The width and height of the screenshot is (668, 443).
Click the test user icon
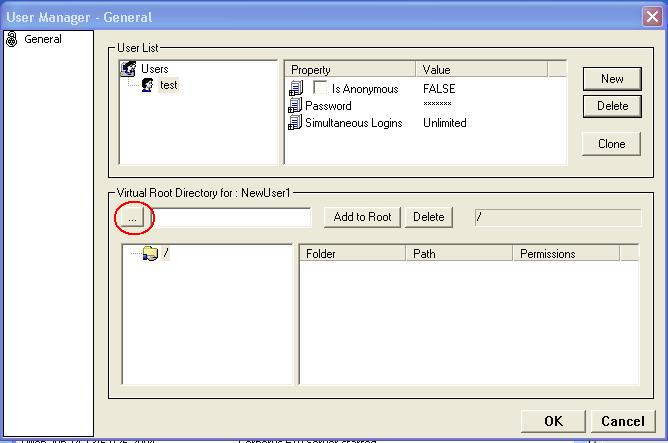[148, 86]
